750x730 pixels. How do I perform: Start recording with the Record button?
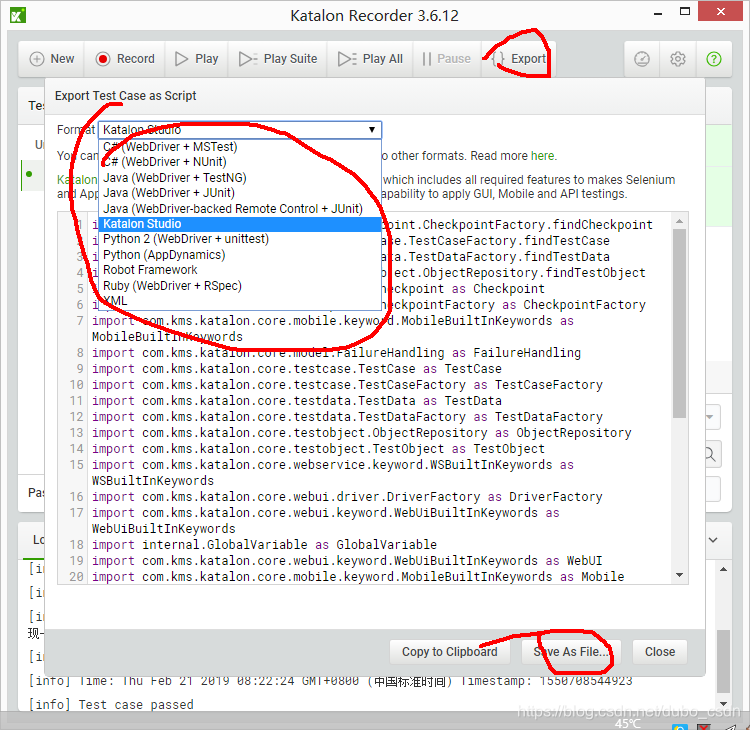coord(125,59)
